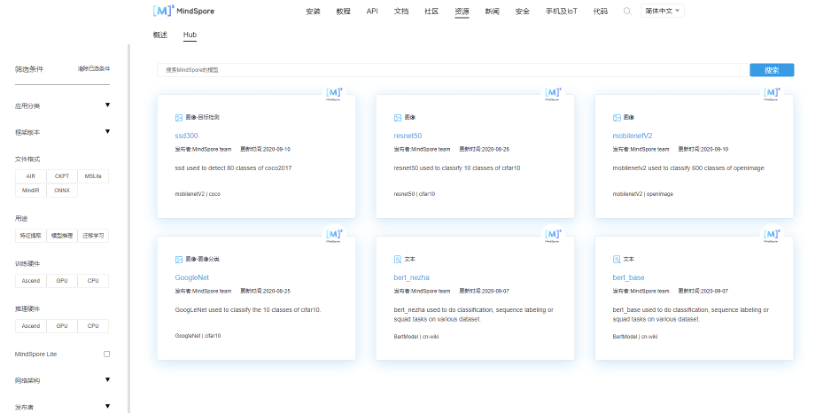The height and width of the screenshot is (414, 832).
Task: Open the API menu item
Action: 372,11
